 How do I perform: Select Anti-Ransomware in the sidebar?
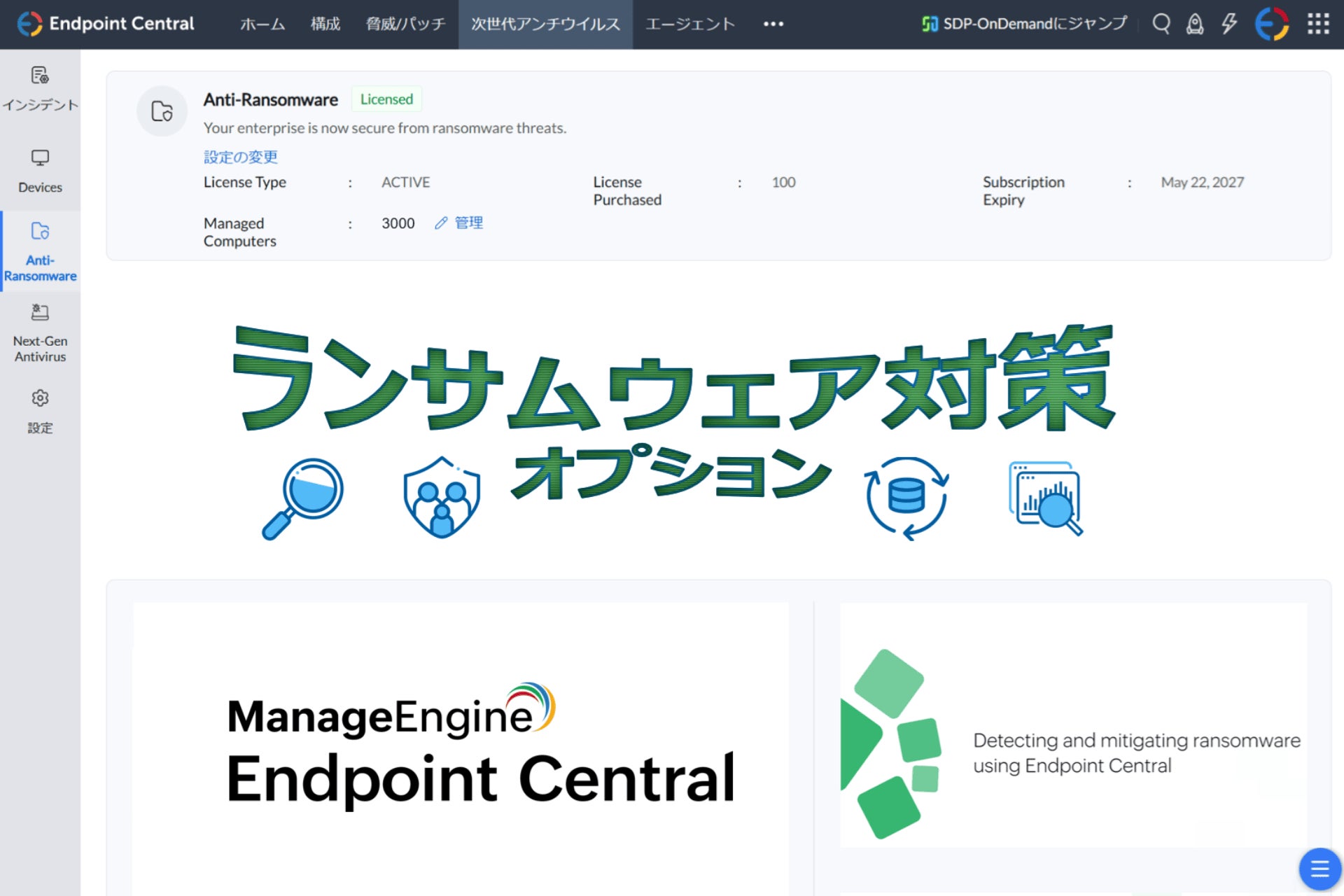40,251
